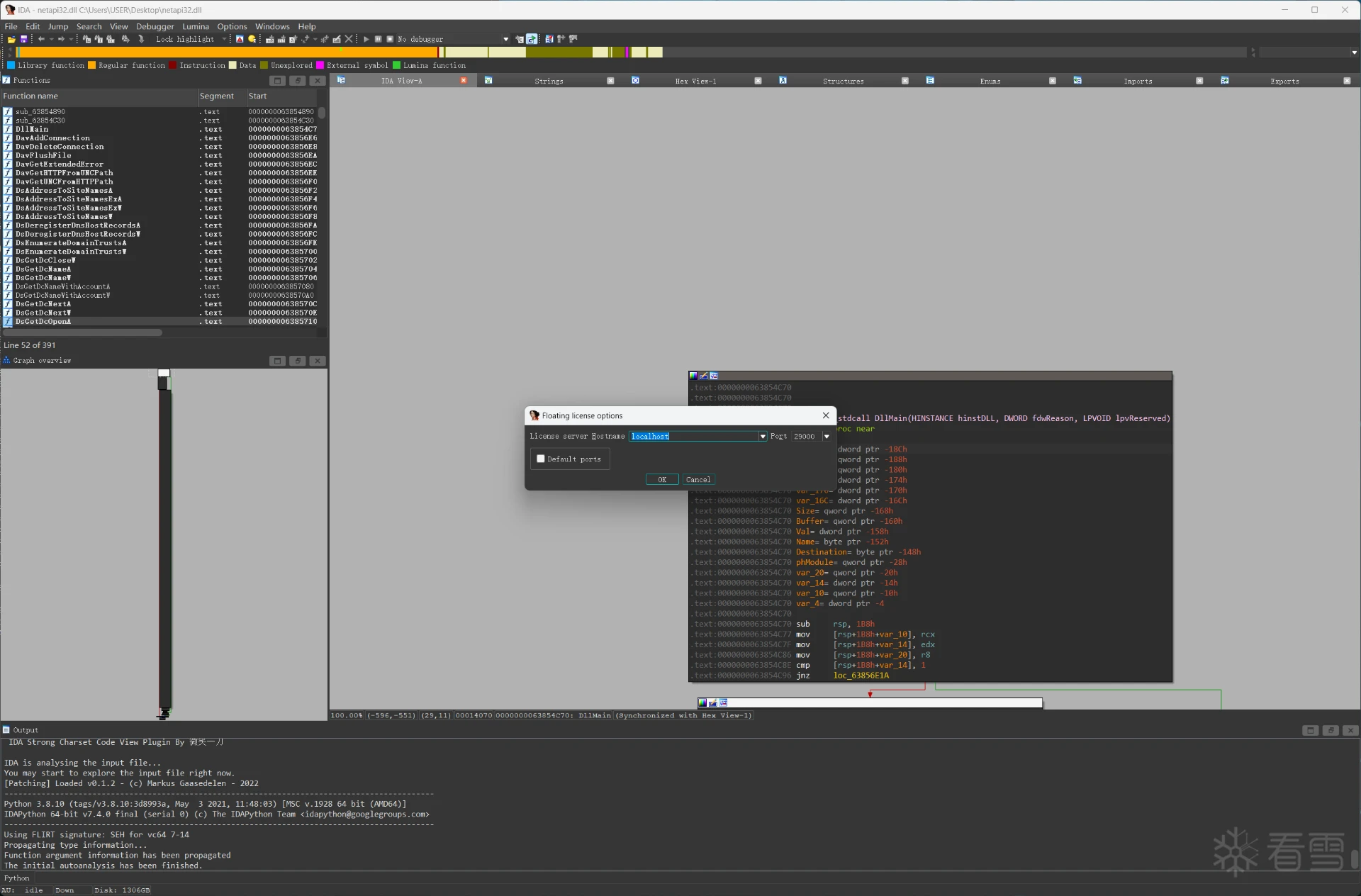Expand the Port dropdown arrow
Viewport: 1361px width, 896px height.
click(827, 437)
